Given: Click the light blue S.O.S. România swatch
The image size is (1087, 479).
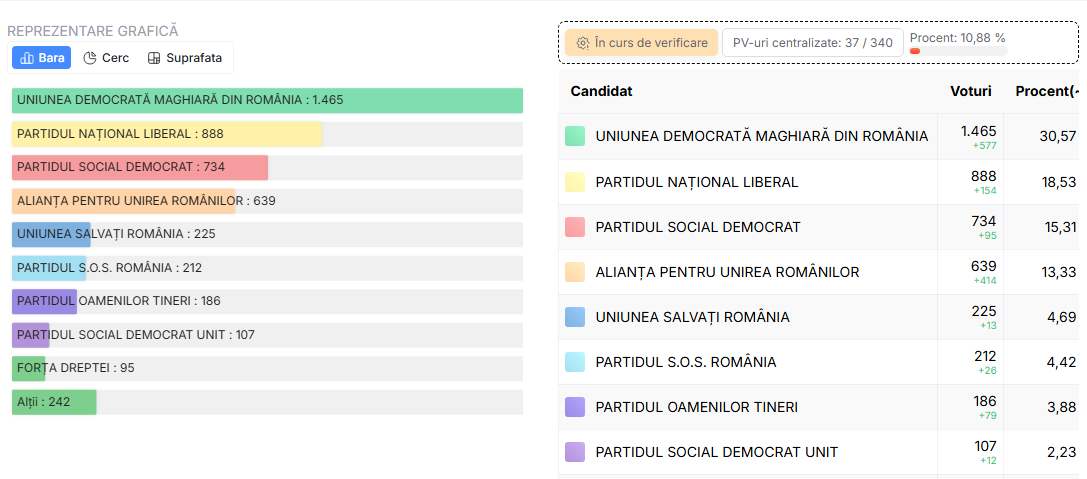Looking at the screenshot, I should click(575, 362).
